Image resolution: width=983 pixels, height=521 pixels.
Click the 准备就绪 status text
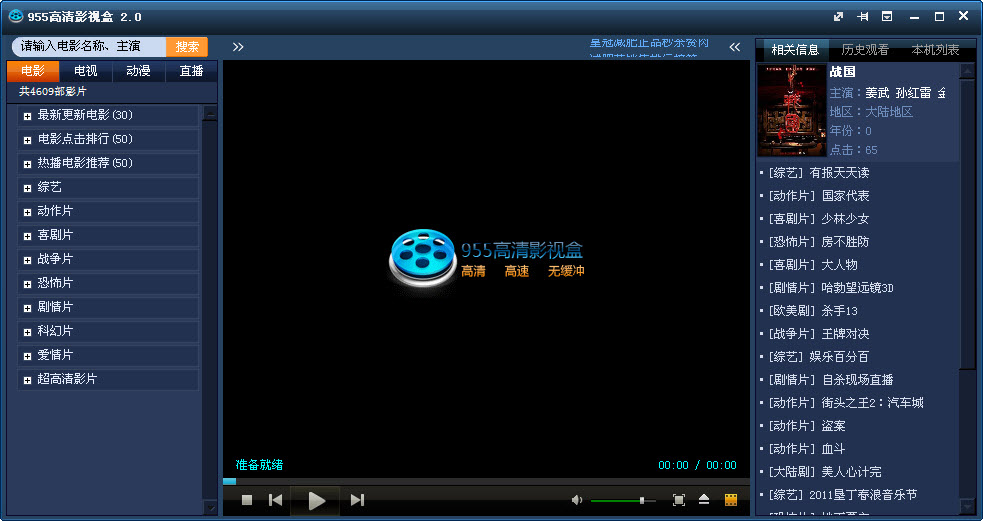259,465
